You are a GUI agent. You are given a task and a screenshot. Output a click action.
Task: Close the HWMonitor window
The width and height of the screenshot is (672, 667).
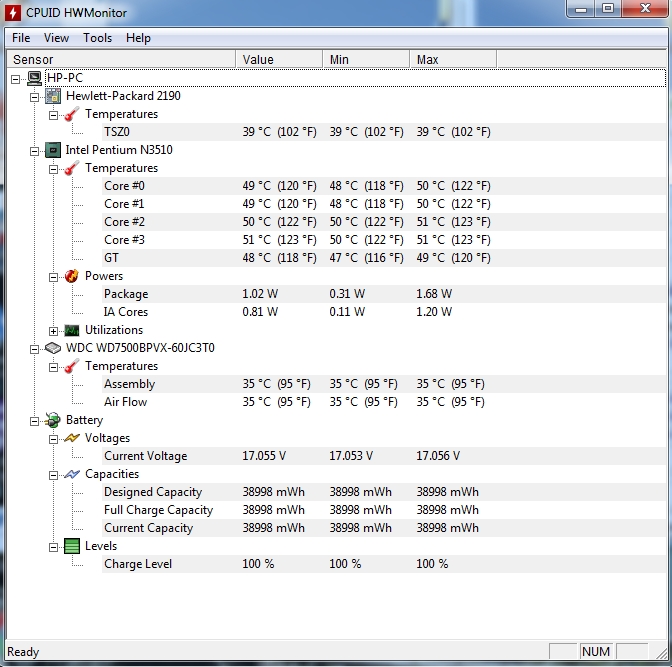[645, 9]
